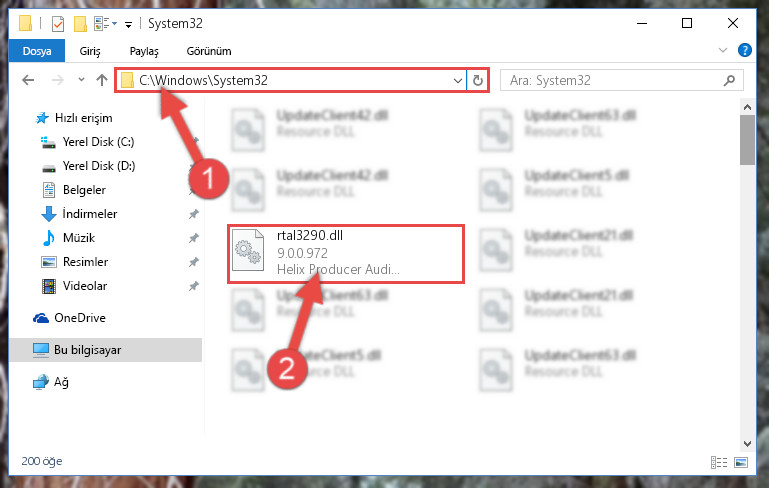Click the Properties checkmark icon in title bar
This screenshot has width=769, height=488.
(58, 24)
